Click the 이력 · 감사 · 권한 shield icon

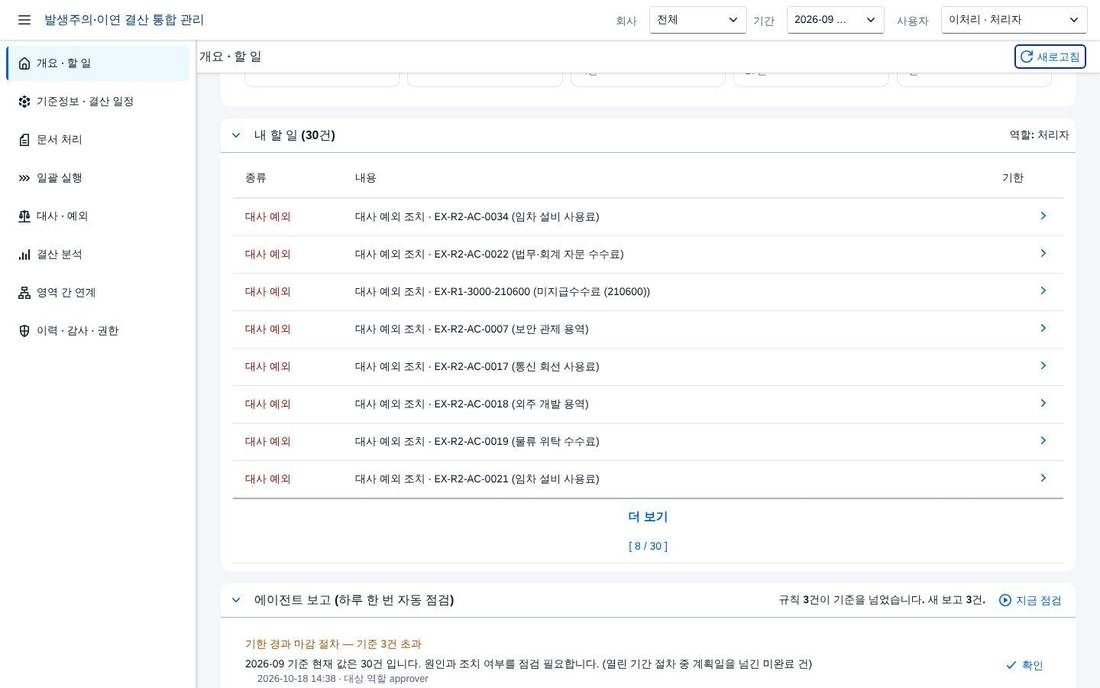25,331
